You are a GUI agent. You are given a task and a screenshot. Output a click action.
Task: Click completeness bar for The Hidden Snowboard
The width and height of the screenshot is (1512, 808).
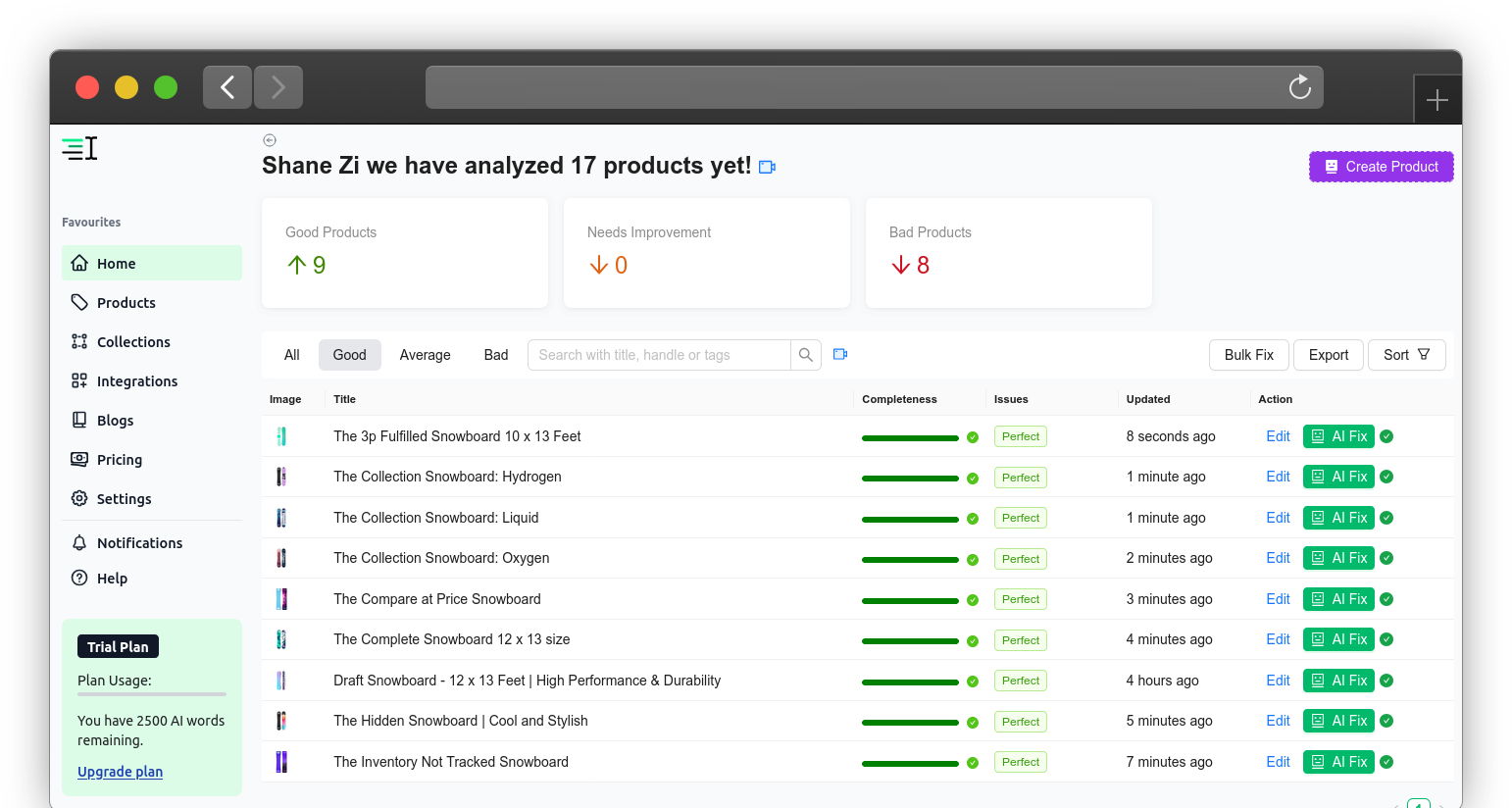click(910, 723)
